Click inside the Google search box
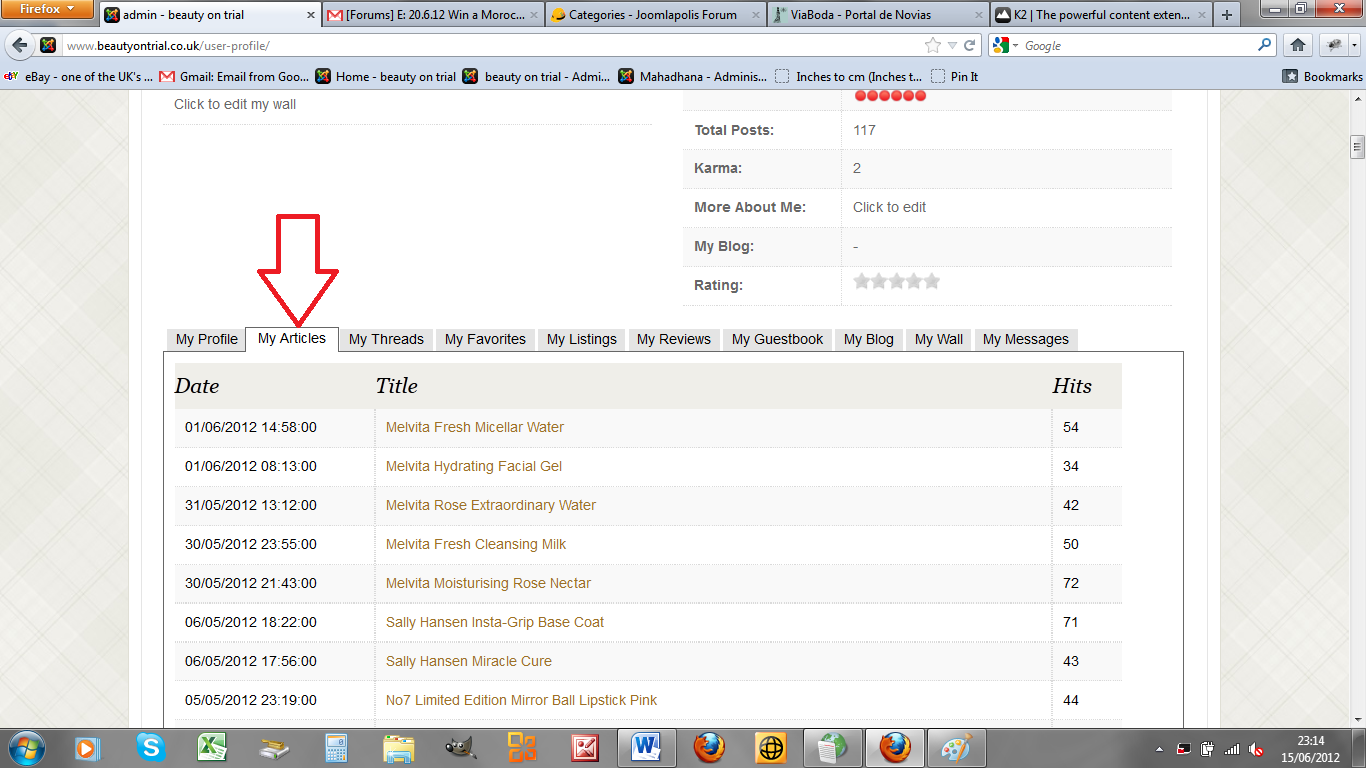Viewport: 1366px width, 768px height. tap(1138, 46)
